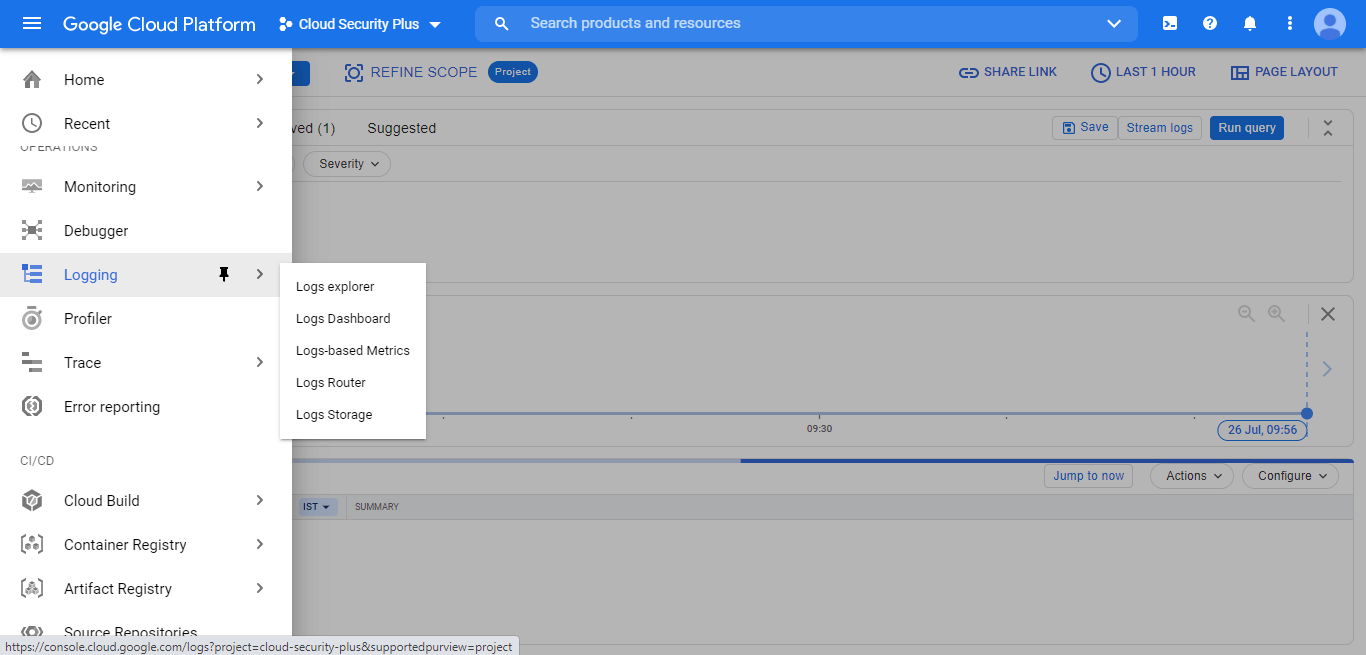
Task: Expand the Container Registry submenu arrow
Action: pyautogui.click(x=260, y=544)
